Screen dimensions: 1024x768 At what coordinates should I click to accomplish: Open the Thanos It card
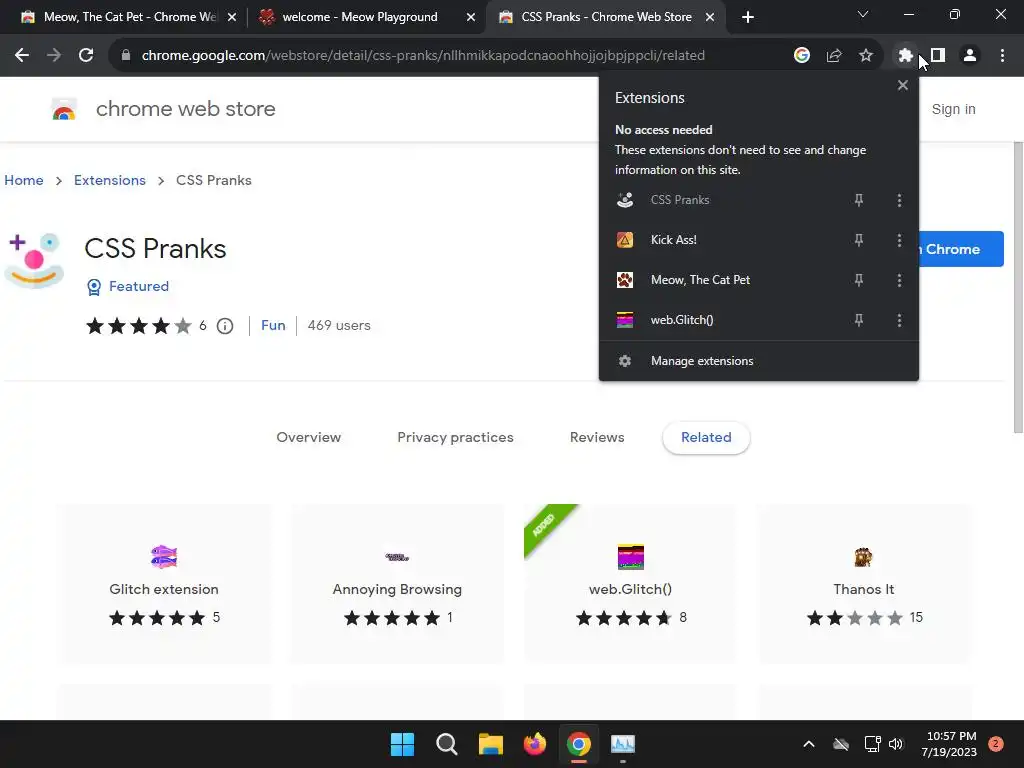tap(863, 583)
